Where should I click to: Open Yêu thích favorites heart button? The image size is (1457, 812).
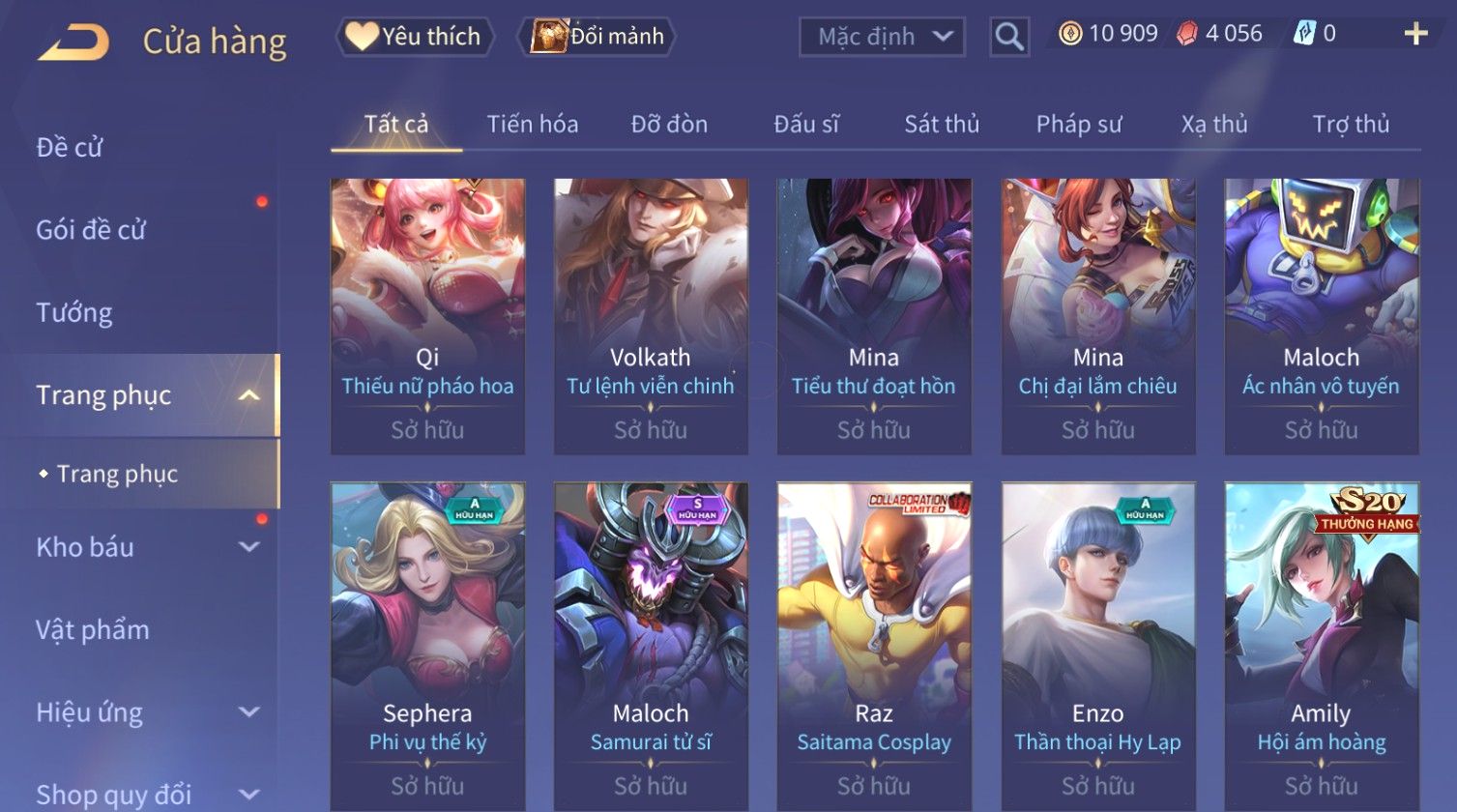415,37
